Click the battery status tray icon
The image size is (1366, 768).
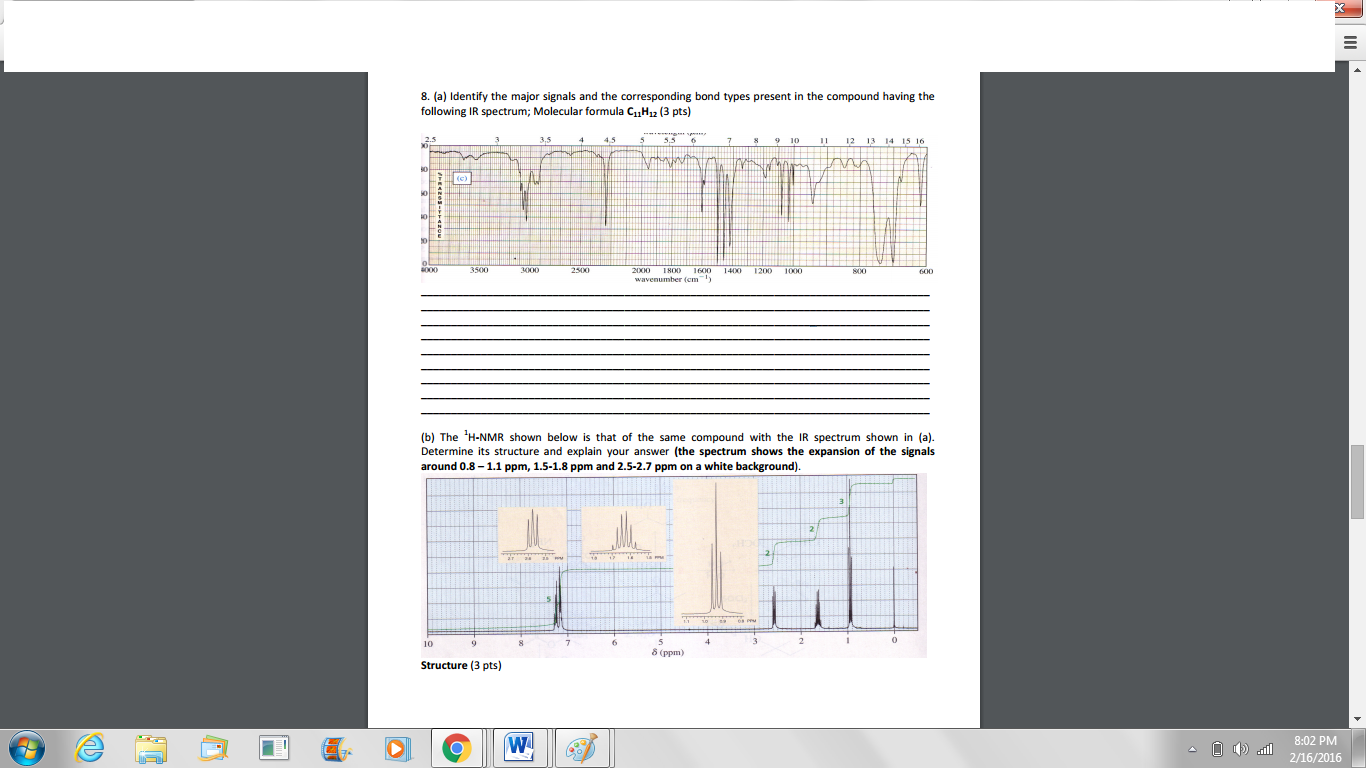[x=1217, y=749]
